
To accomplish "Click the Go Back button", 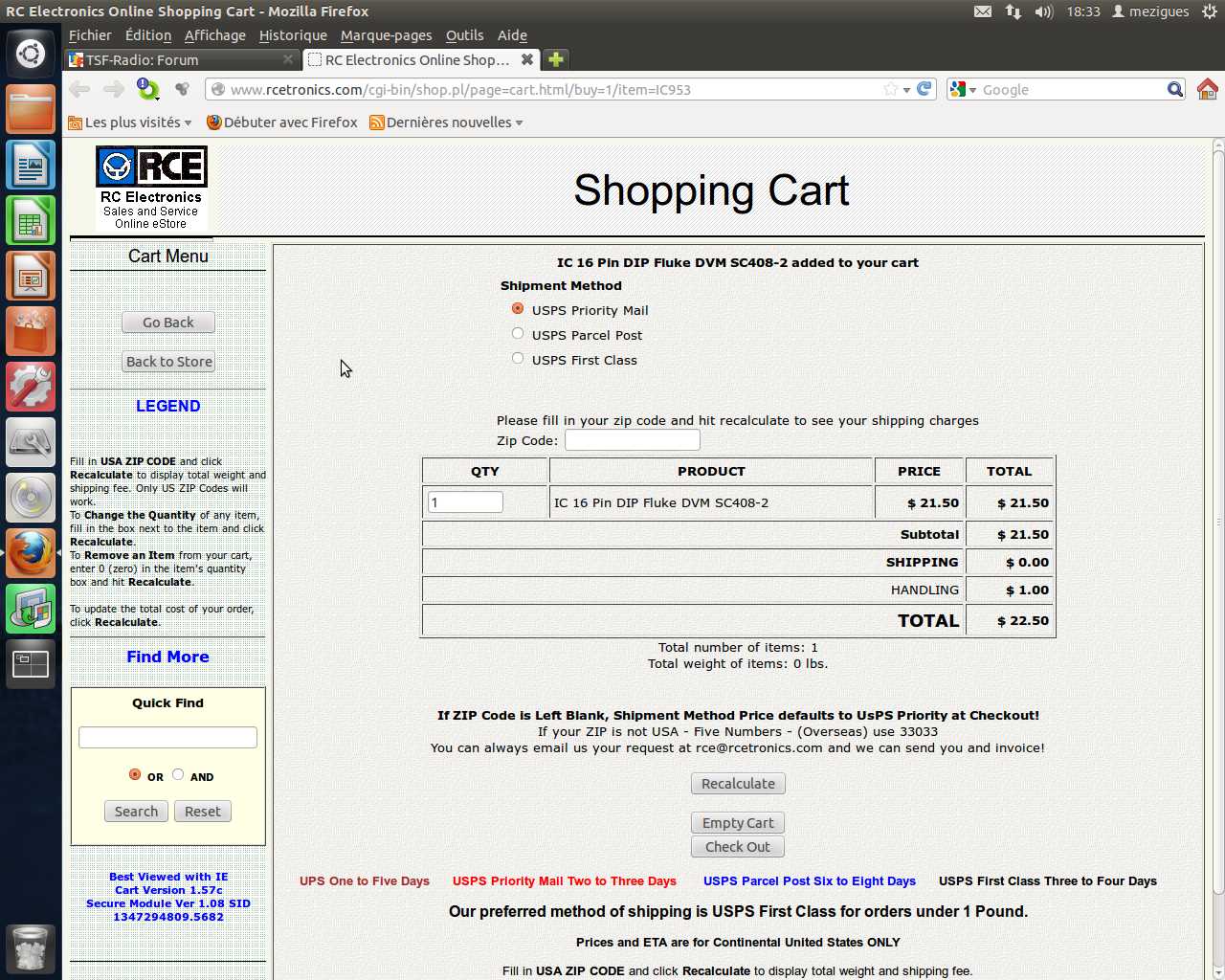I will tap(168, 323).
